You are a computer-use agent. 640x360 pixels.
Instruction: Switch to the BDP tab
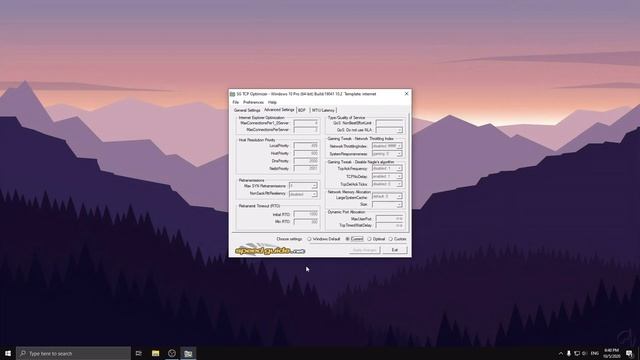tap(302, 110)
